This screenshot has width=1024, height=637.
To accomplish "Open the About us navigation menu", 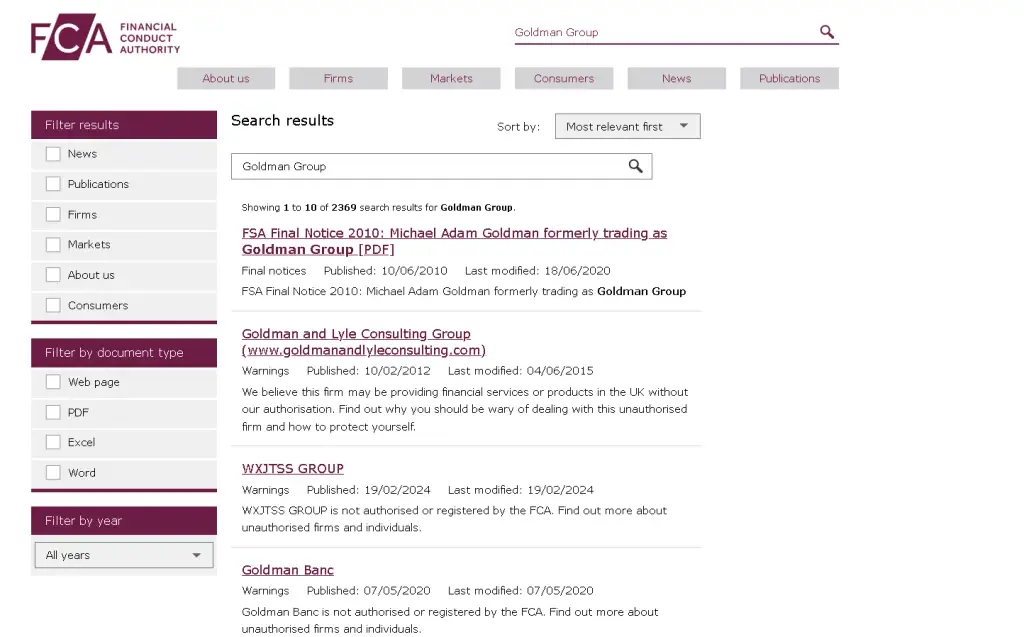I will point(226,78).
